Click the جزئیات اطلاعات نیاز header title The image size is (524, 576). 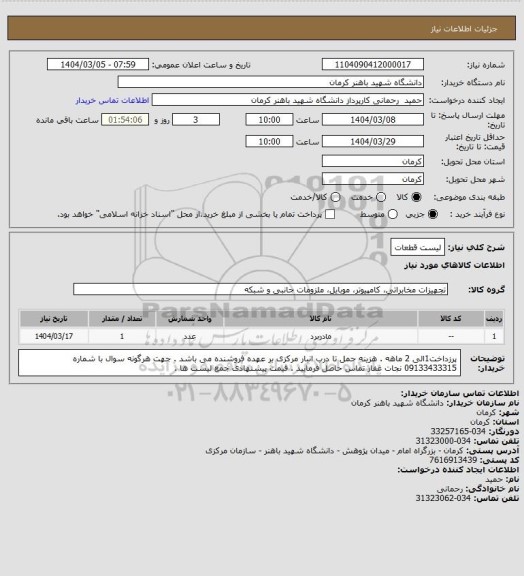(464, 29)
